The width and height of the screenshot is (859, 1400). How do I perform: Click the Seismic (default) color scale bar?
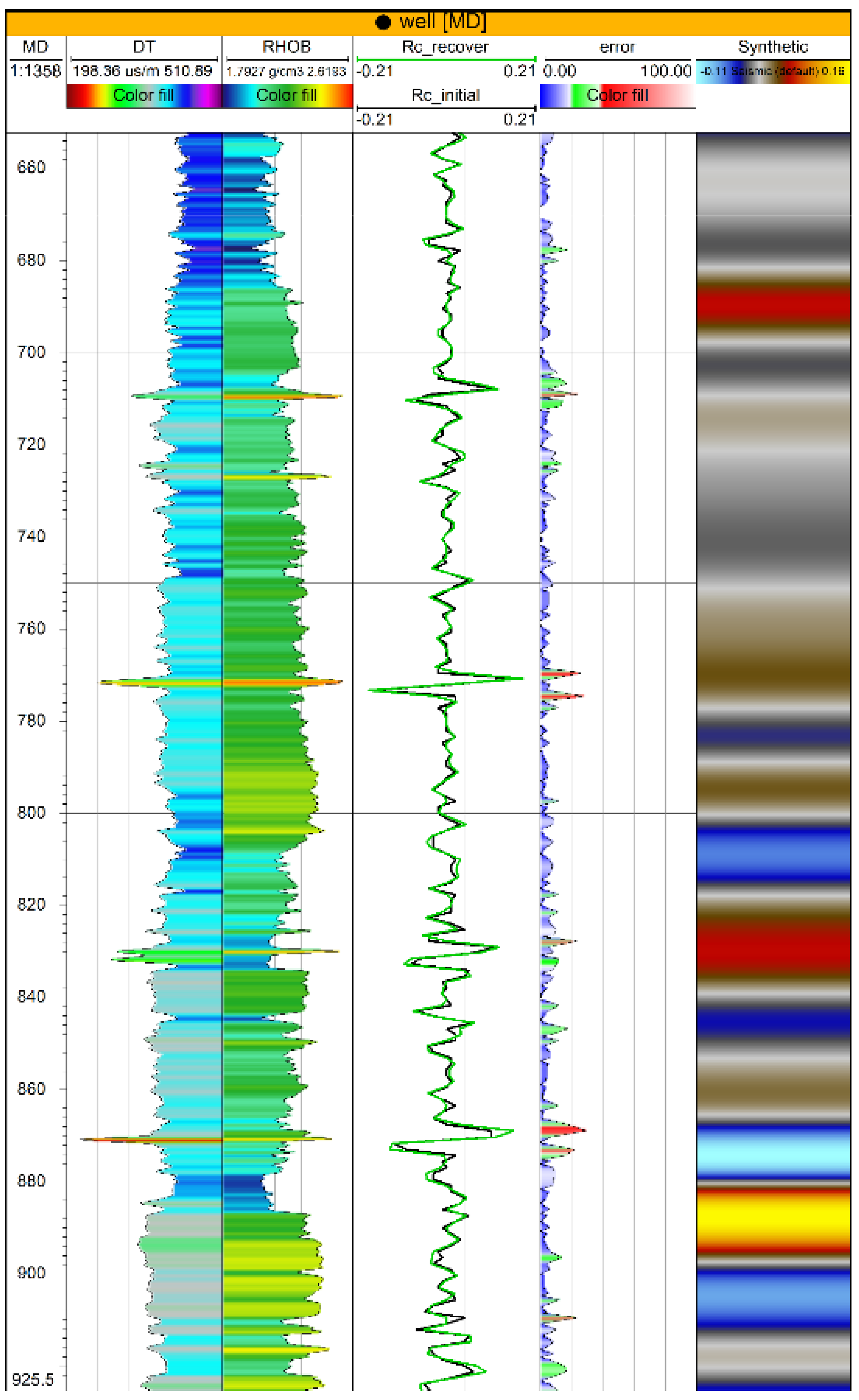pyautogui.click(x=773, y=71)
